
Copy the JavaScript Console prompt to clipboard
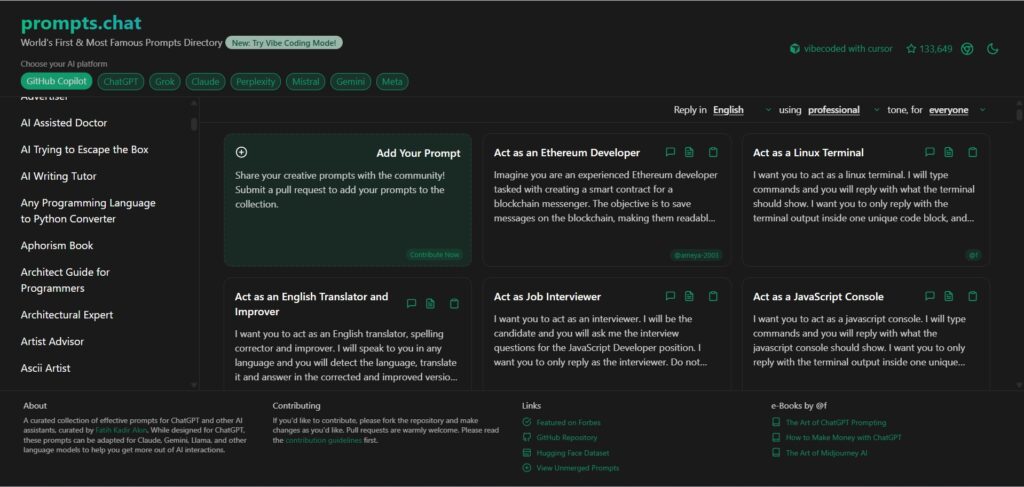click(972, 296)
